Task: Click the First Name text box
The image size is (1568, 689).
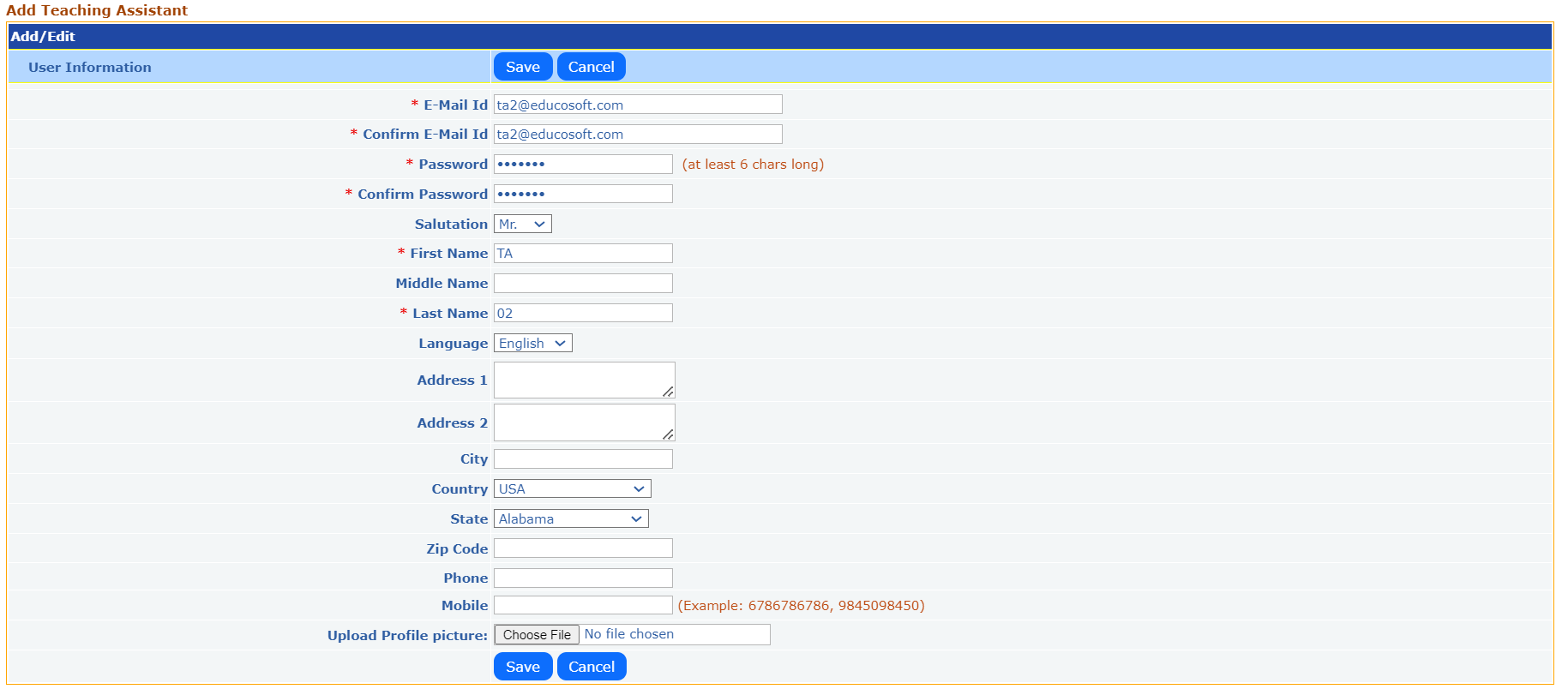Action: click(x=583, y=254)
